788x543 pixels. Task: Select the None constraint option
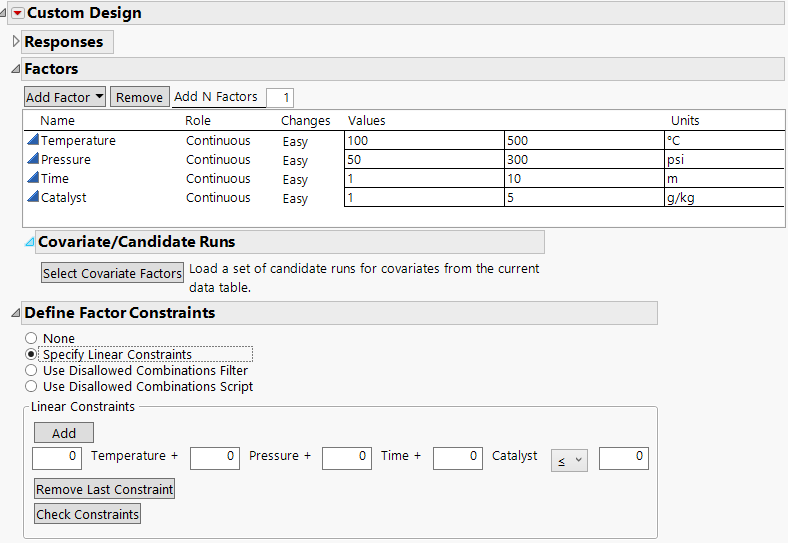pyautogui.click(x=32, y=339)
